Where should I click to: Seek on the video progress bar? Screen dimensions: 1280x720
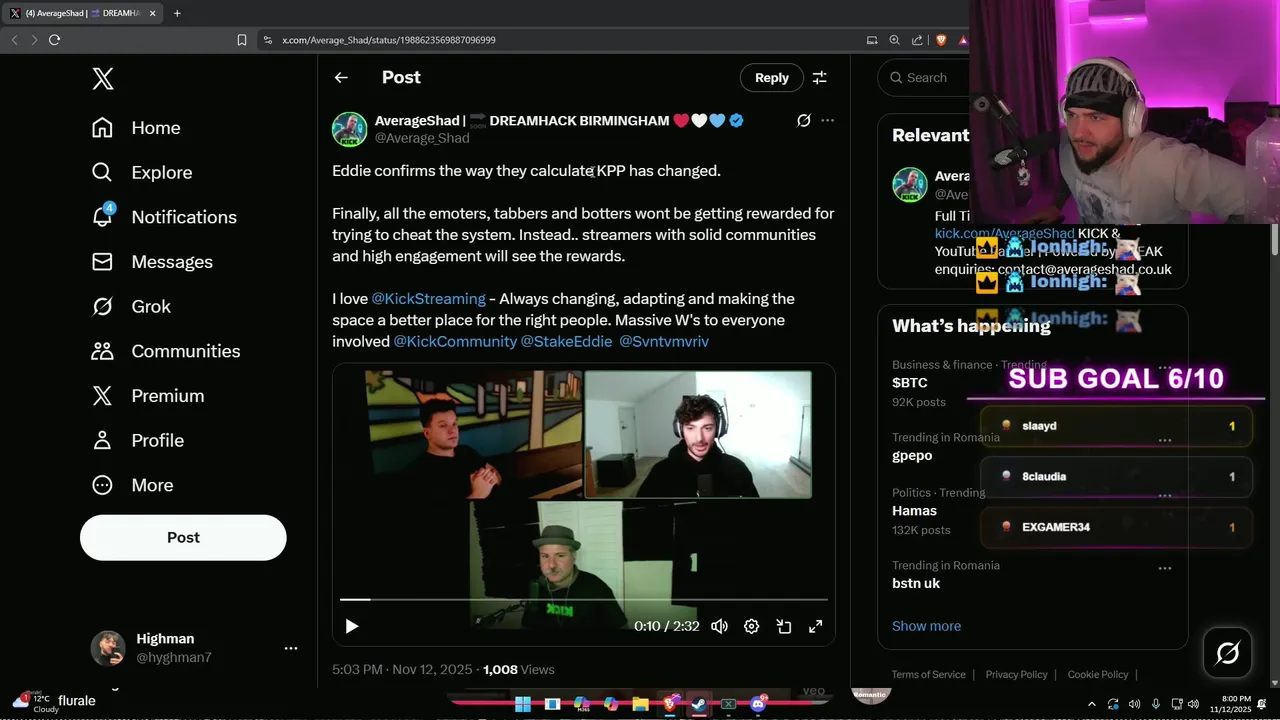click(x=584, y=599)
